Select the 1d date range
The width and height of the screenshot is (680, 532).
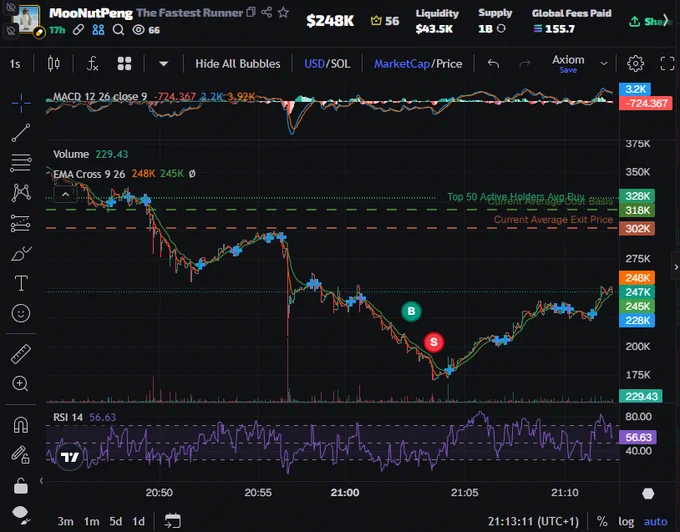coord(138,521)
